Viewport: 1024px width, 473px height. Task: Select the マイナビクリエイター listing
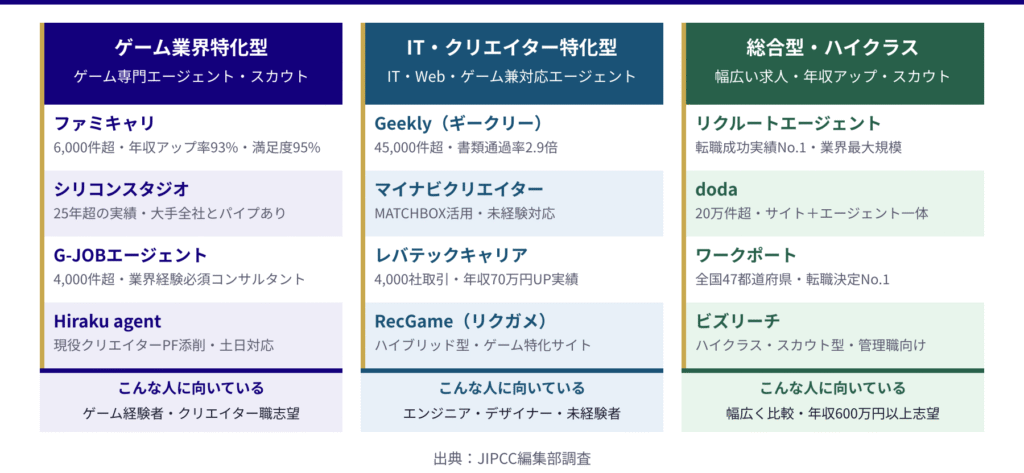pos(459,189)
